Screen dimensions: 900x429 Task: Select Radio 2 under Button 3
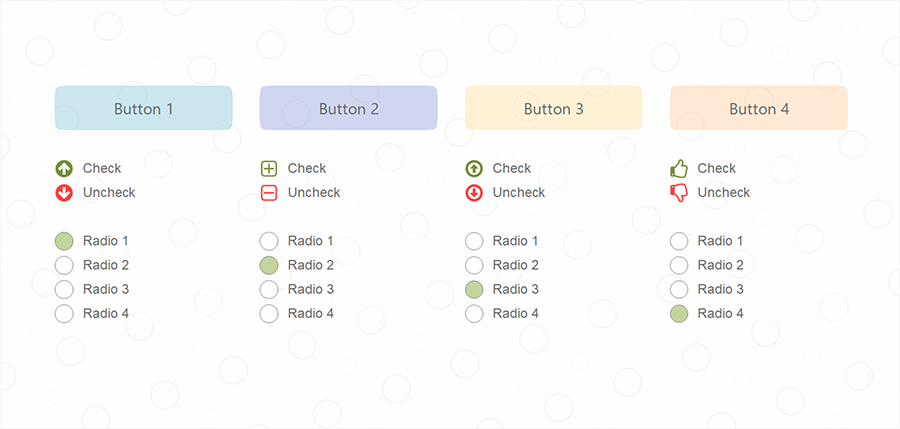(x=474, y=265)
